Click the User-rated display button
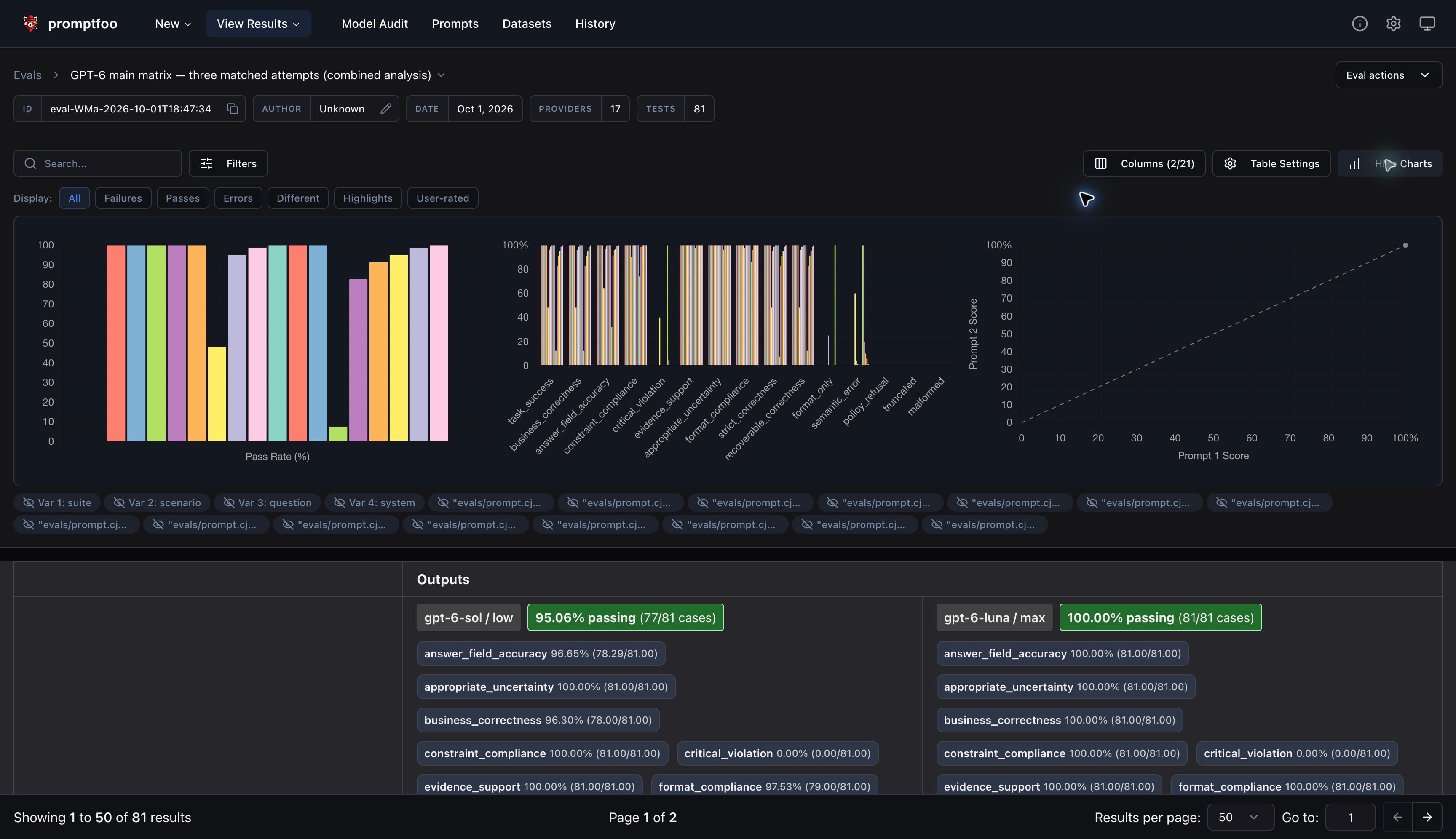The image size is (1456, 839). tap(443, 198)
